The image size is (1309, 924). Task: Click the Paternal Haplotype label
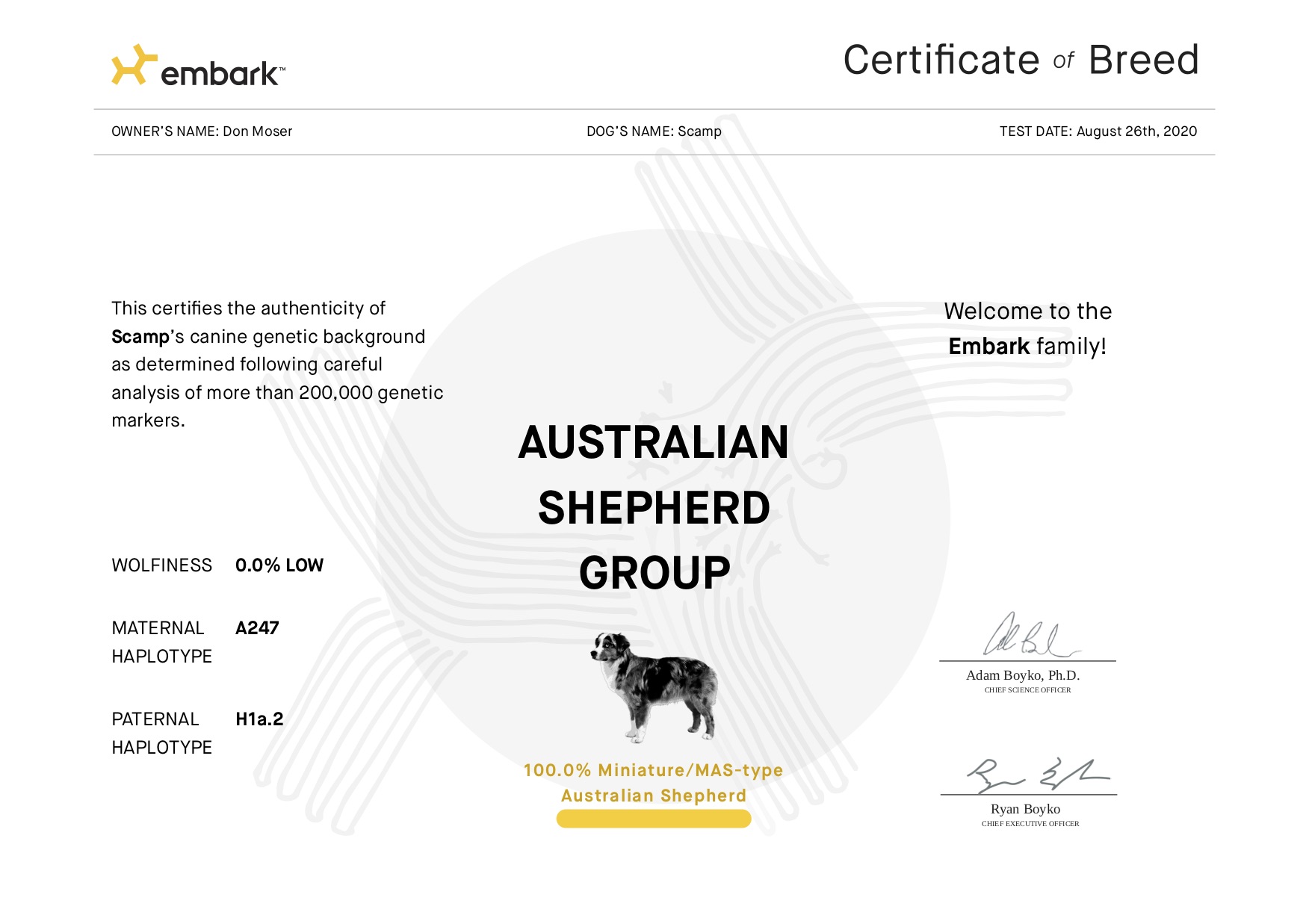coord(161,733)
